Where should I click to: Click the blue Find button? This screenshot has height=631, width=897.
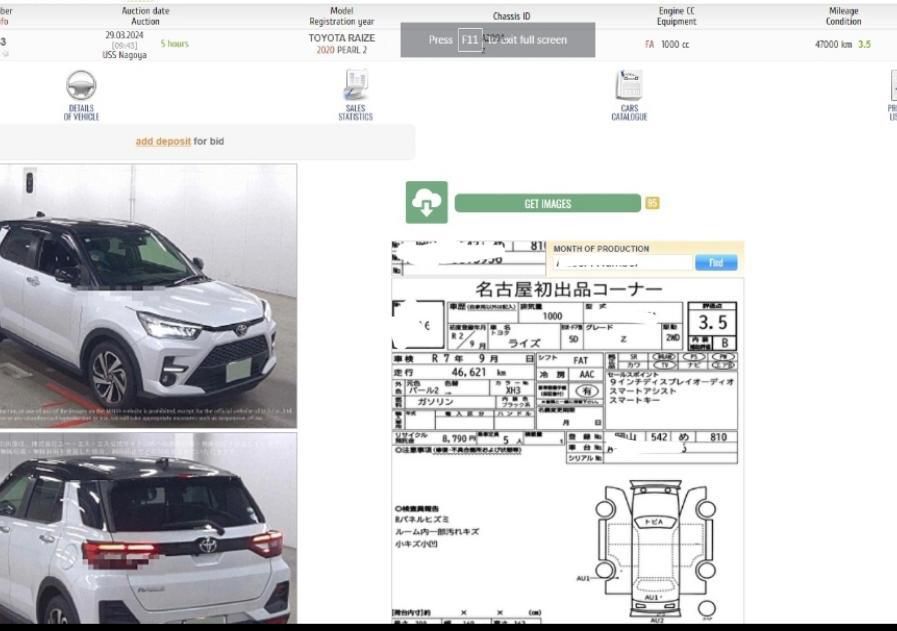716,263
